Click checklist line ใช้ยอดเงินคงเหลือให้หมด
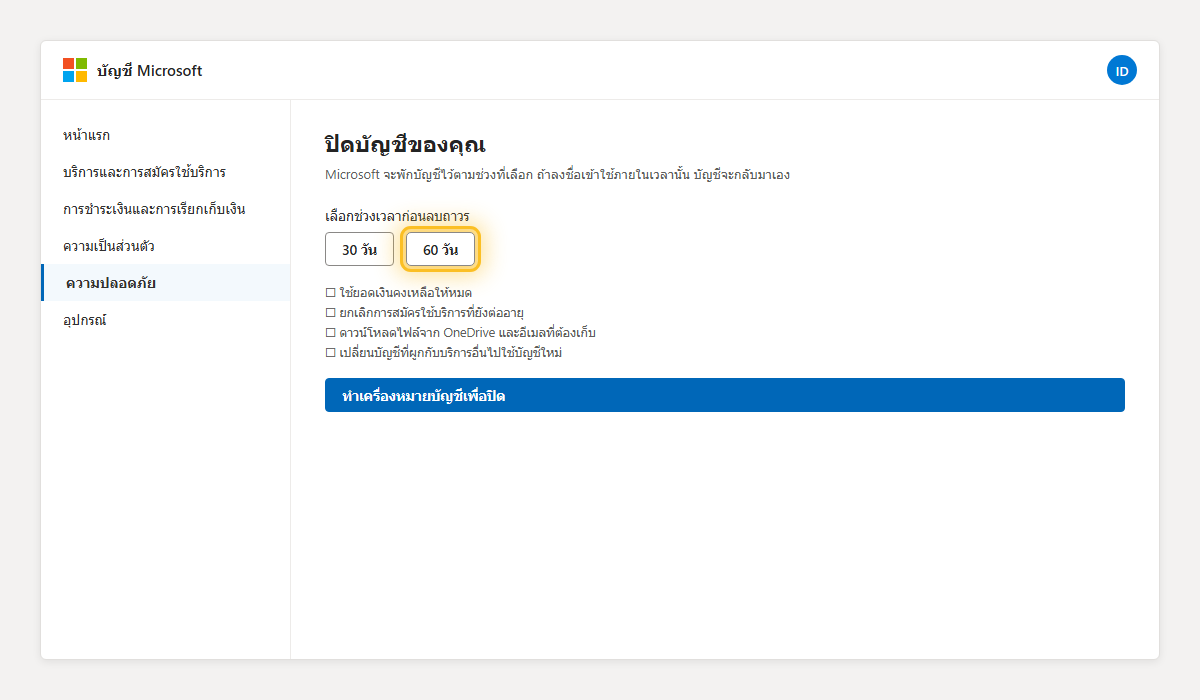The width and height of the screenshot is (1200, 700). pyautogui.click(x=398, y=293)
